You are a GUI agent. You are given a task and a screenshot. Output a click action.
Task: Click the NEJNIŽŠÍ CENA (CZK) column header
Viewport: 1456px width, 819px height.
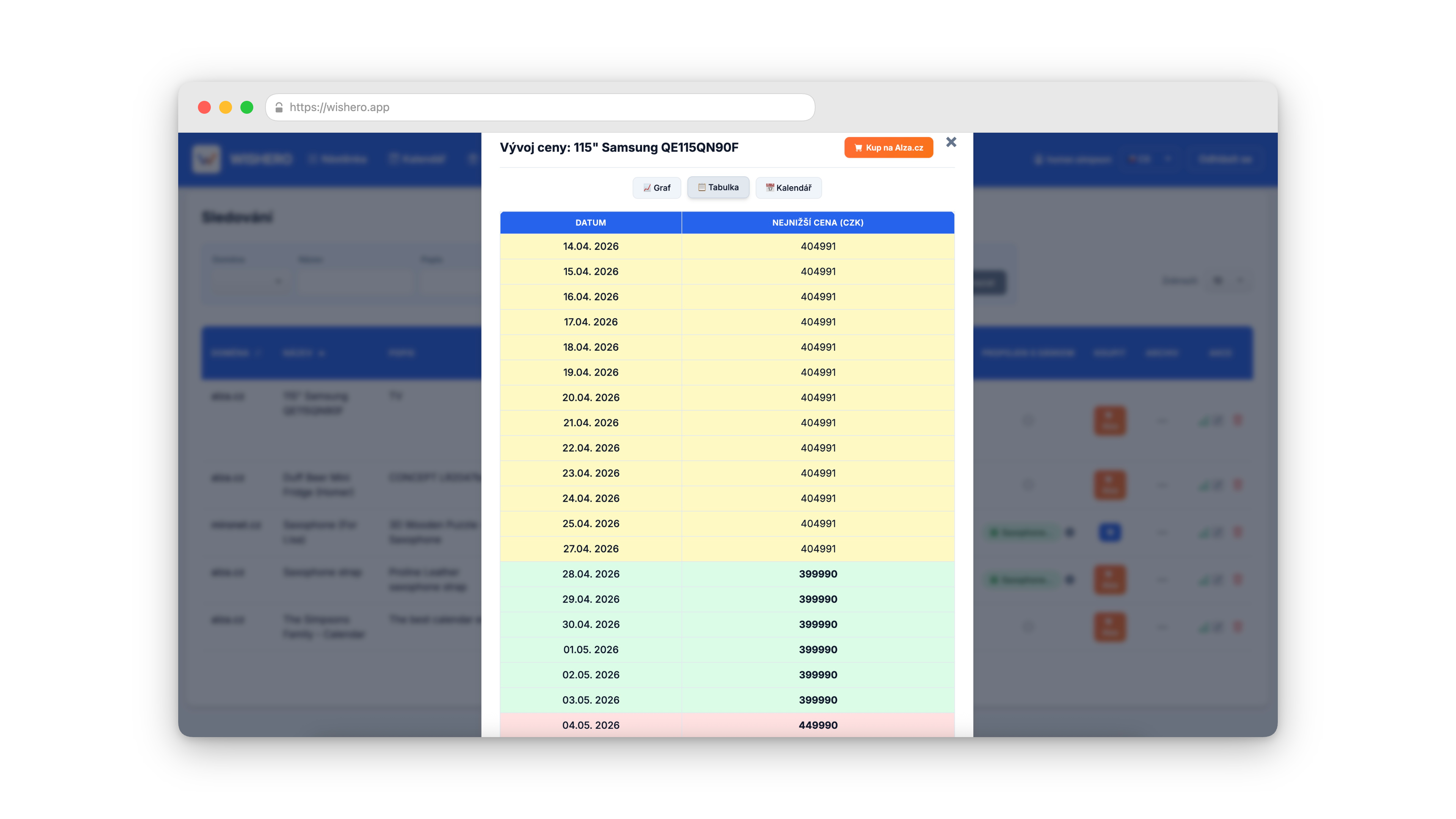[818, 223]
